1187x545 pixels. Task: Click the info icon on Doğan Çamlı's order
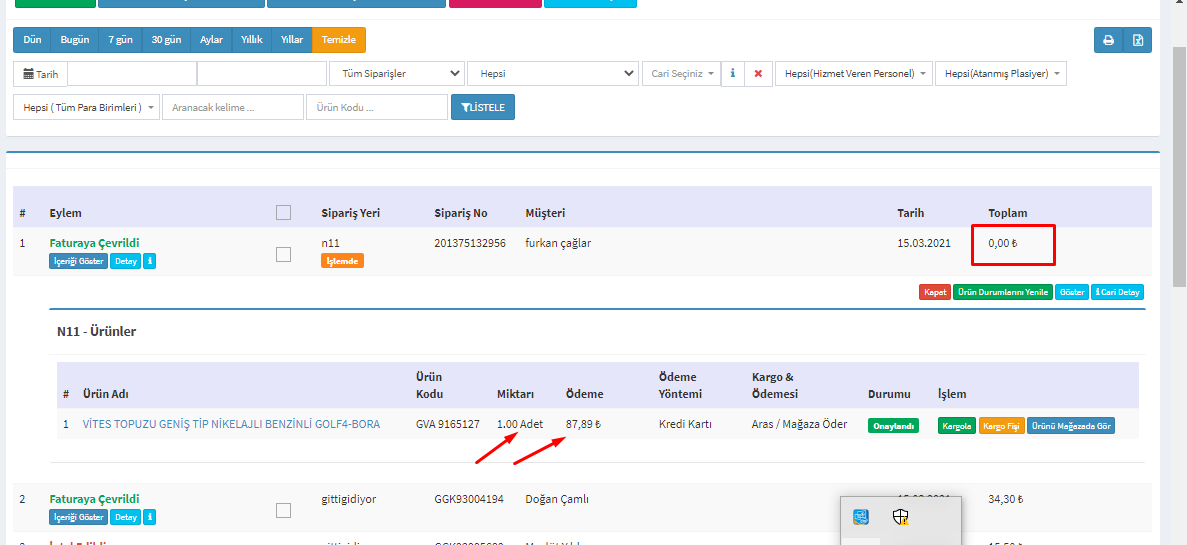(150, 517)
